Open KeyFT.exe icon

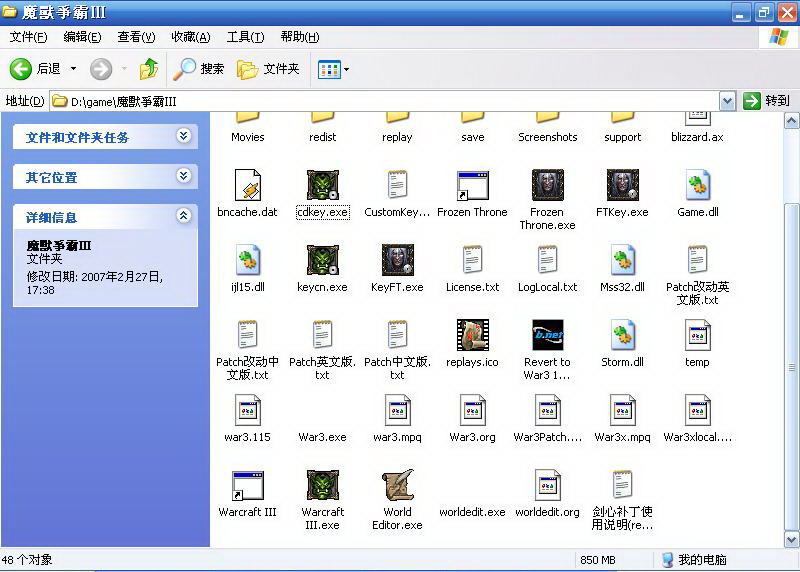(x=397, y=260)
